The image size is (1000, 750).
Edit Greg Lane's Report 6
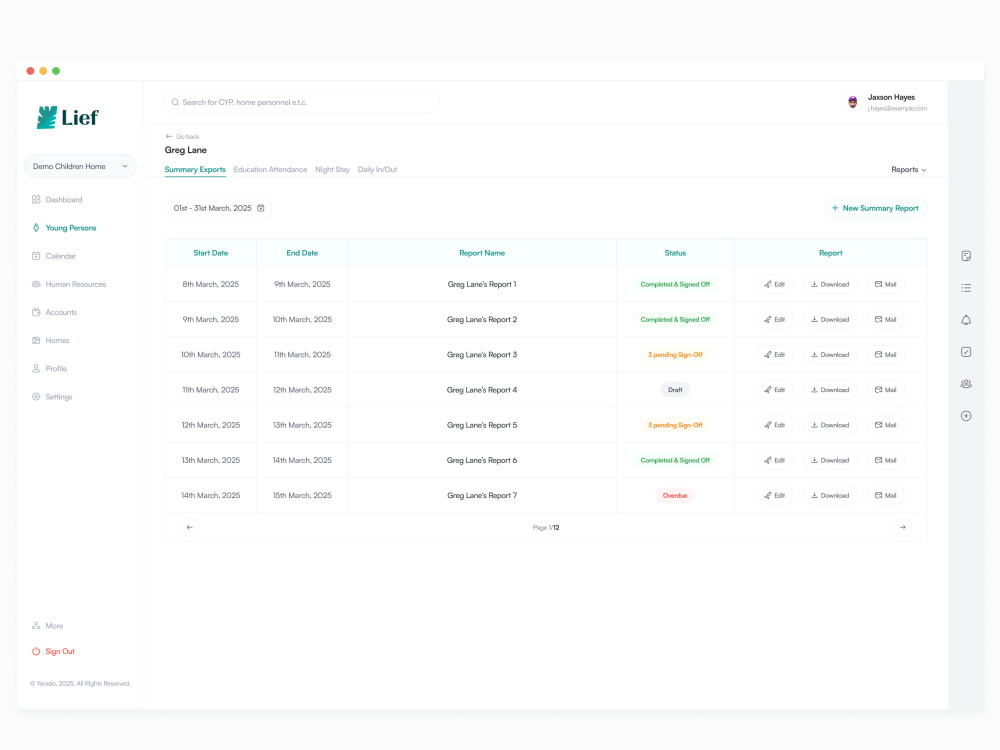pyautogui.click(x=775, y=460)
